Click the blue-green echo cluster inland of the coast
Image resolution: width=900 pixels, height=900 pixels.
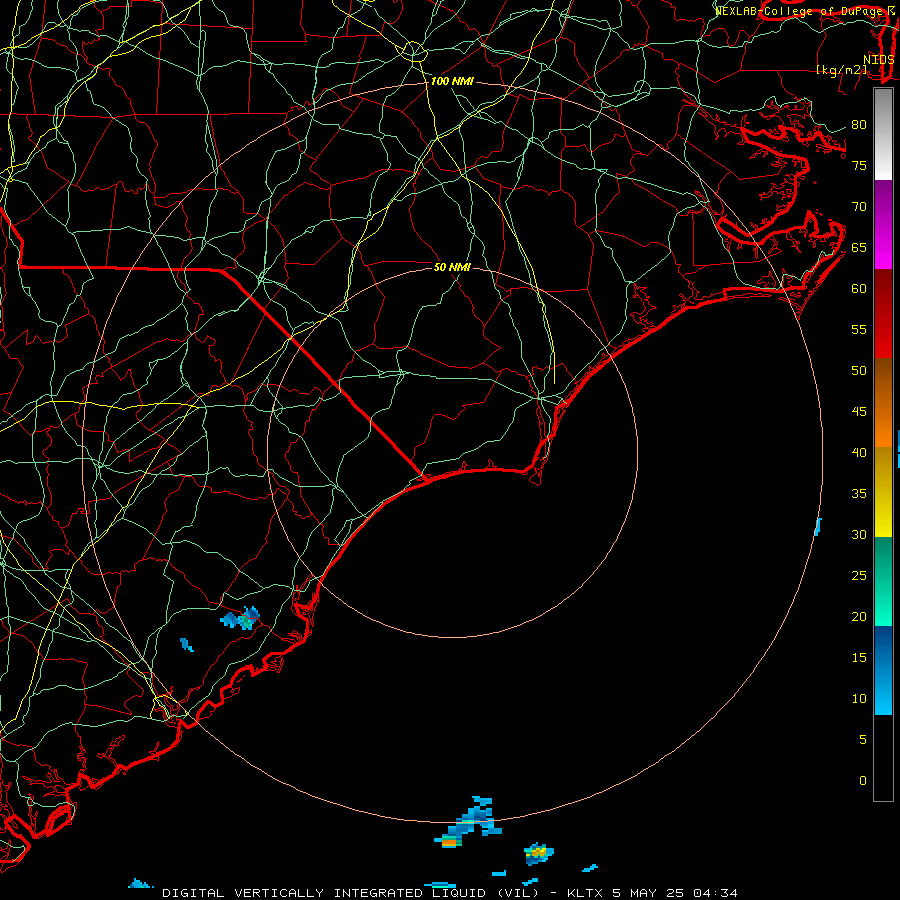click(241, 619)
